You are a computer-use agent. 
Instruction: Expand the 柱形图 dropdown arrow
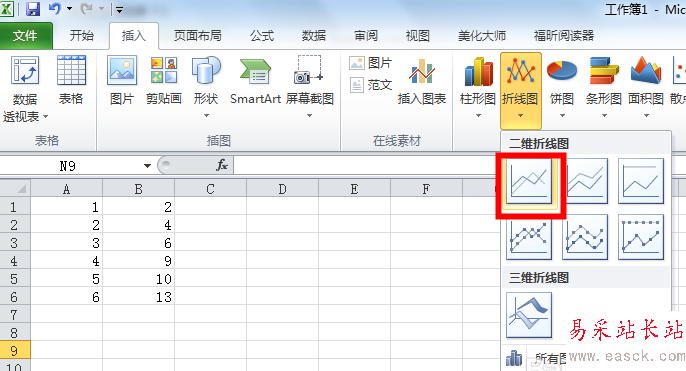(478, 116)
